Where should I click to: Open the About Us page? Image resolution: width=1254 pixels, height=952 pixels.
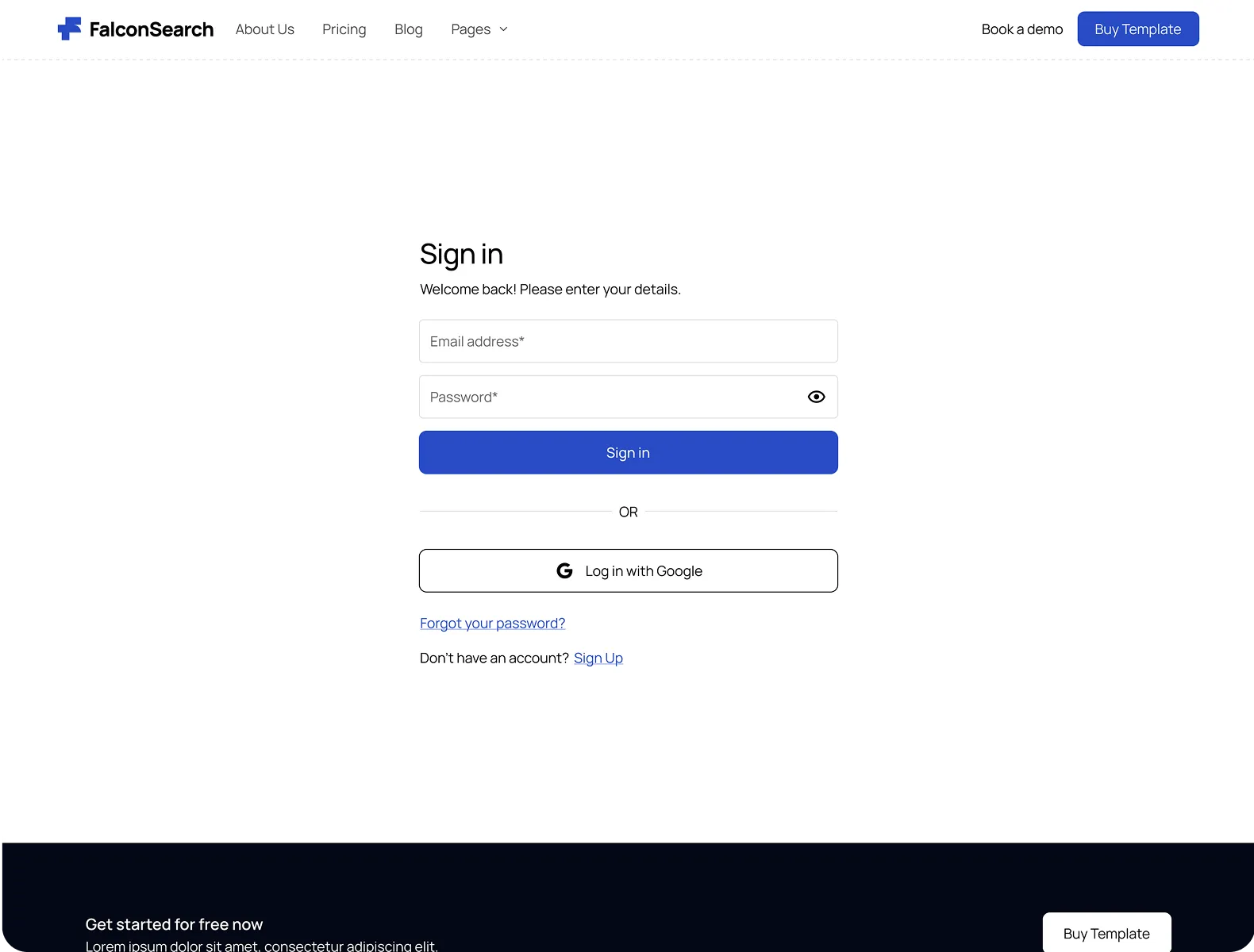(265, 29)
